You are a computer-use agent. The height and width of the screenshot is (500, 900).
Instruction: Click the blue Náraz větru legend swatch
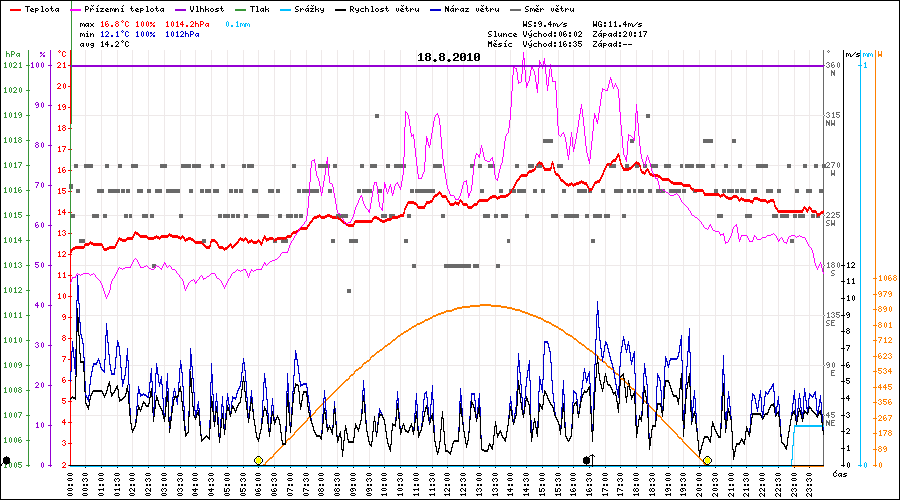tap(435, 10)
